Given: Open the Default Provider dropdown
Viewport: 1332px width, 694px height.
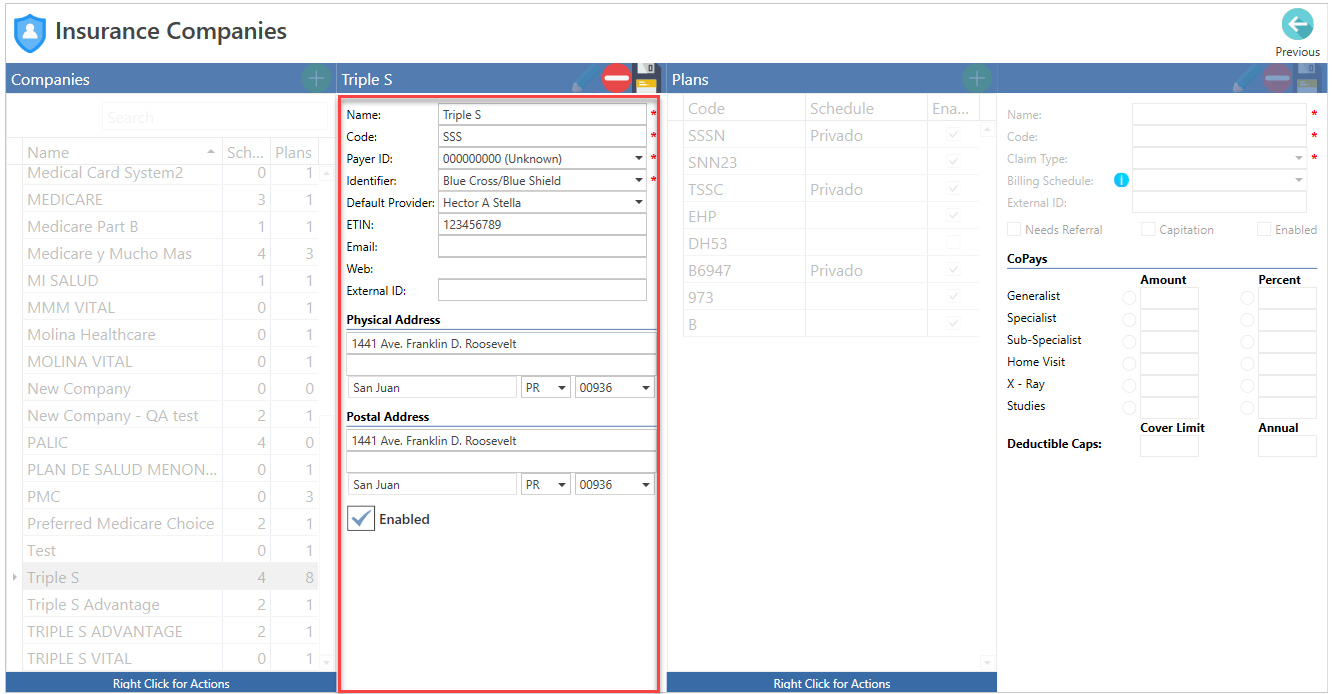Looking at the screenshot, I should pyautogui.click(x=639, y=202).
